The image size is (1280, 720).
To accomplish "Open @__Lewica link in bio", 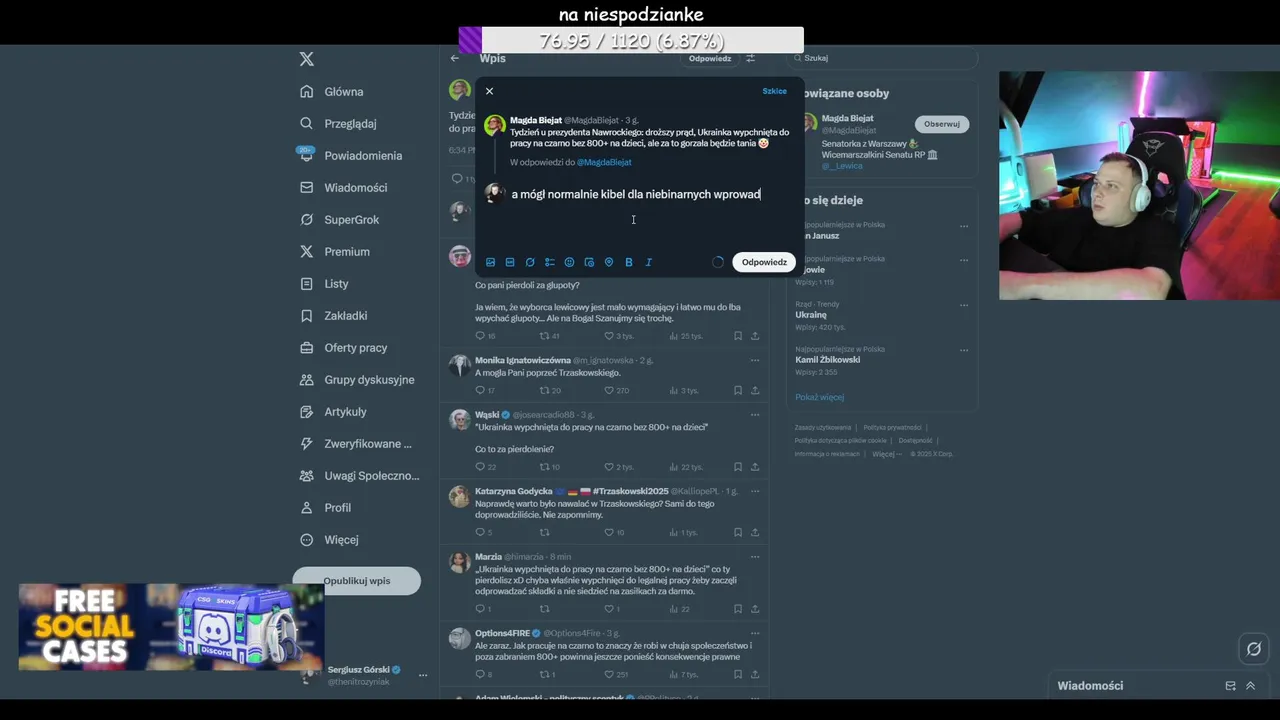I will click(x=842, y=166).
